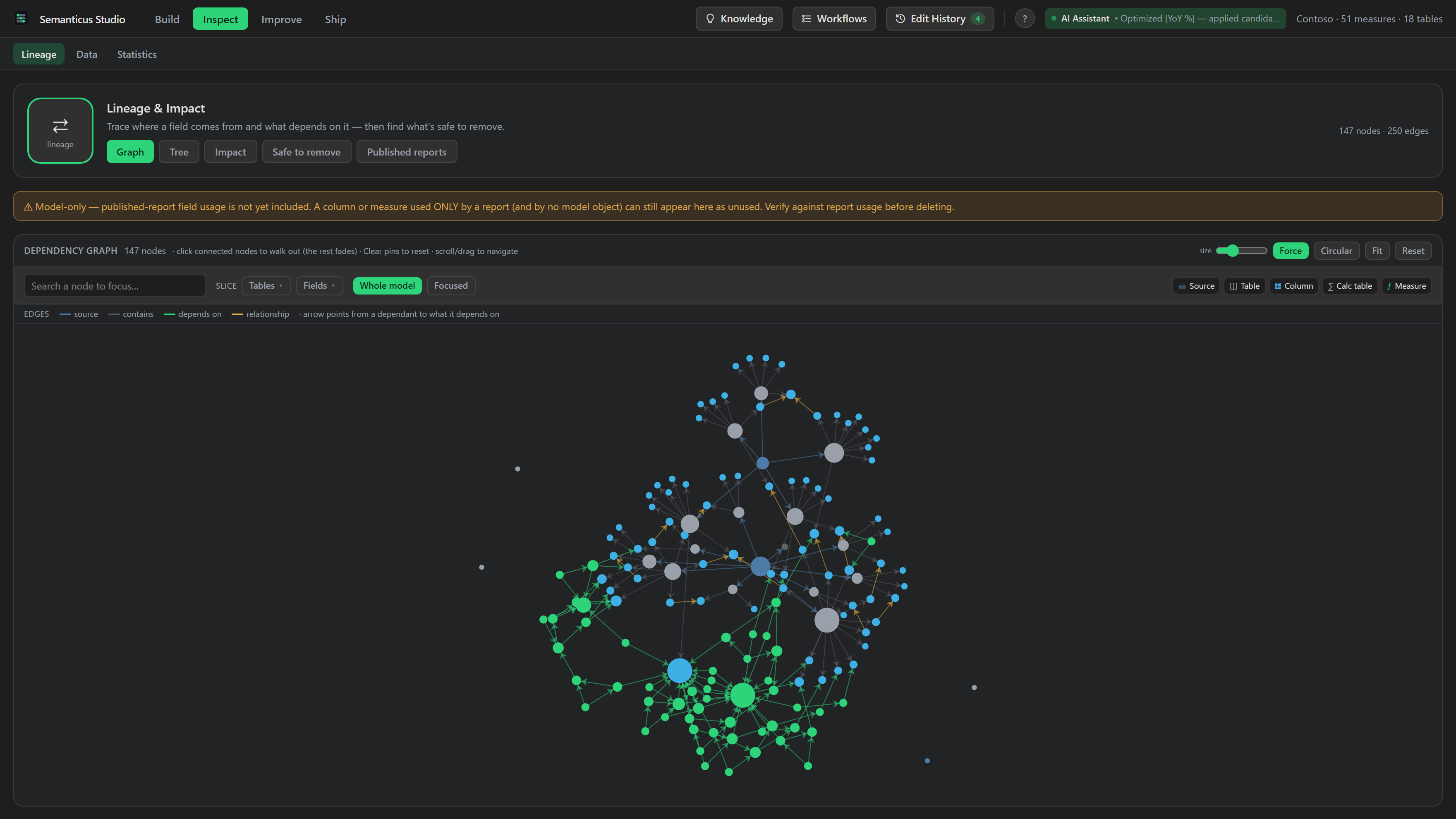Screen dimensions: 1456x819
Task: Click the largest green measure node
Action: click(742, 694)
